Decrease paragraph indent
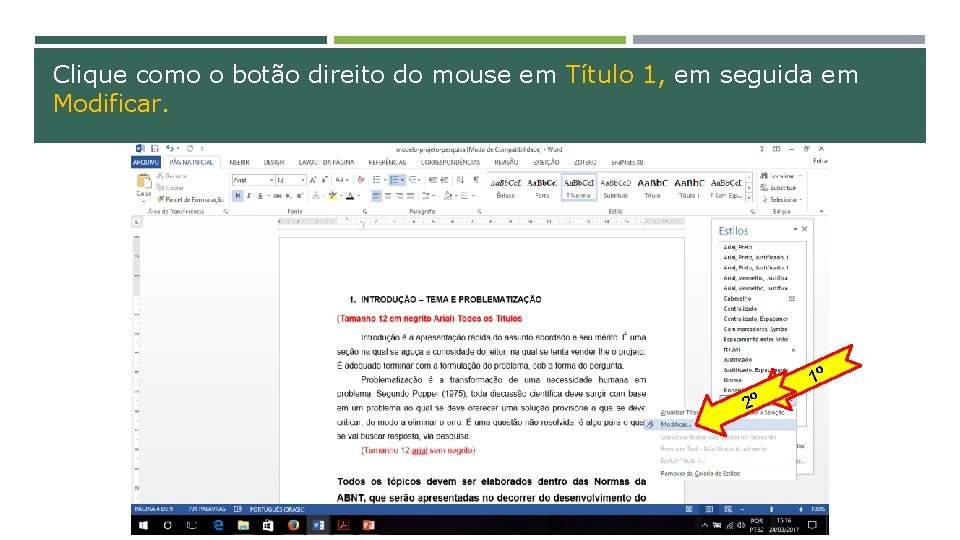Viewport: 960px width, 540px height. click(x=433, y=180)
